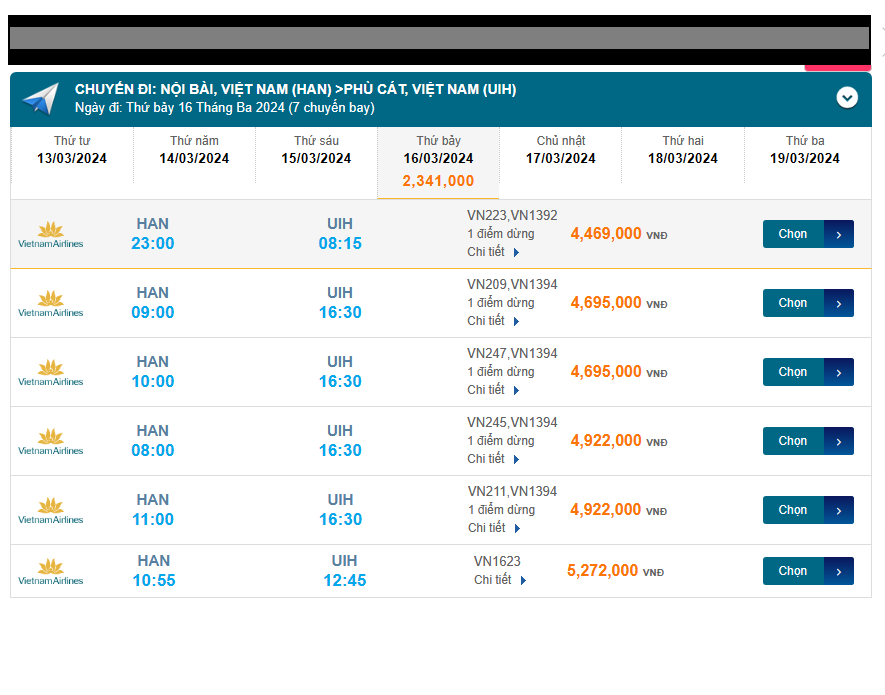
Task: Click Vietnam Airlines logo on 11:00 flight
Action: (x=51, y=511)
